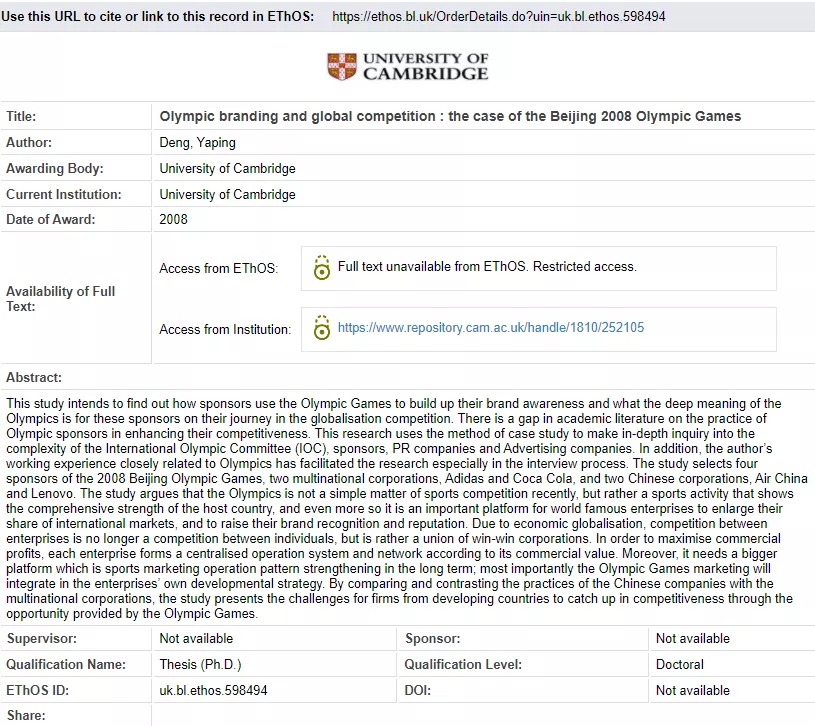815x726 pixels.
Task: Click the access icon beside the repository link
Action: click(x=321, y=328)
